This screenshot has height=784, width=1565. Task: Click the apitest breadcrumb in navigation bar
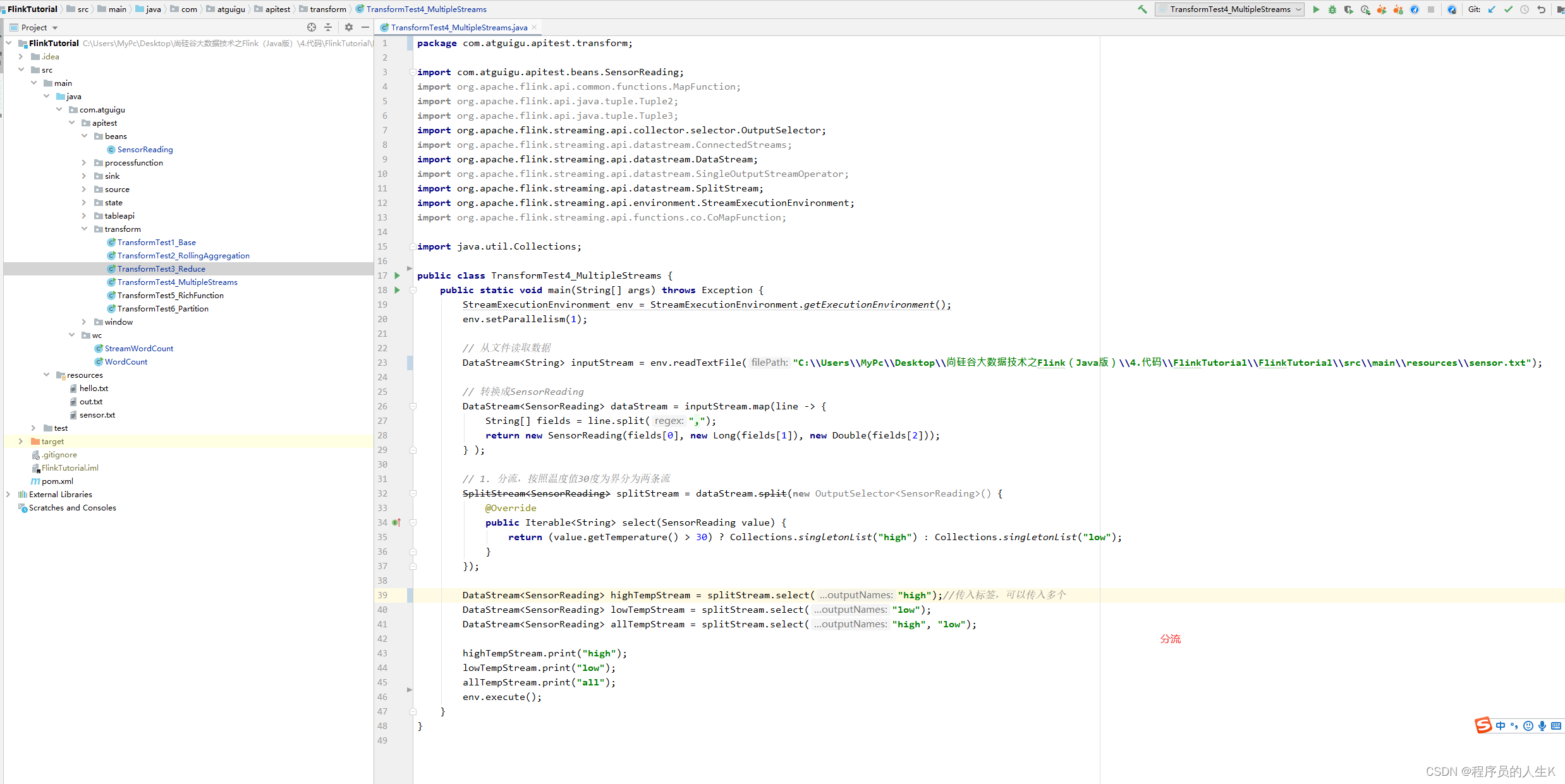(x=277, y=9)
